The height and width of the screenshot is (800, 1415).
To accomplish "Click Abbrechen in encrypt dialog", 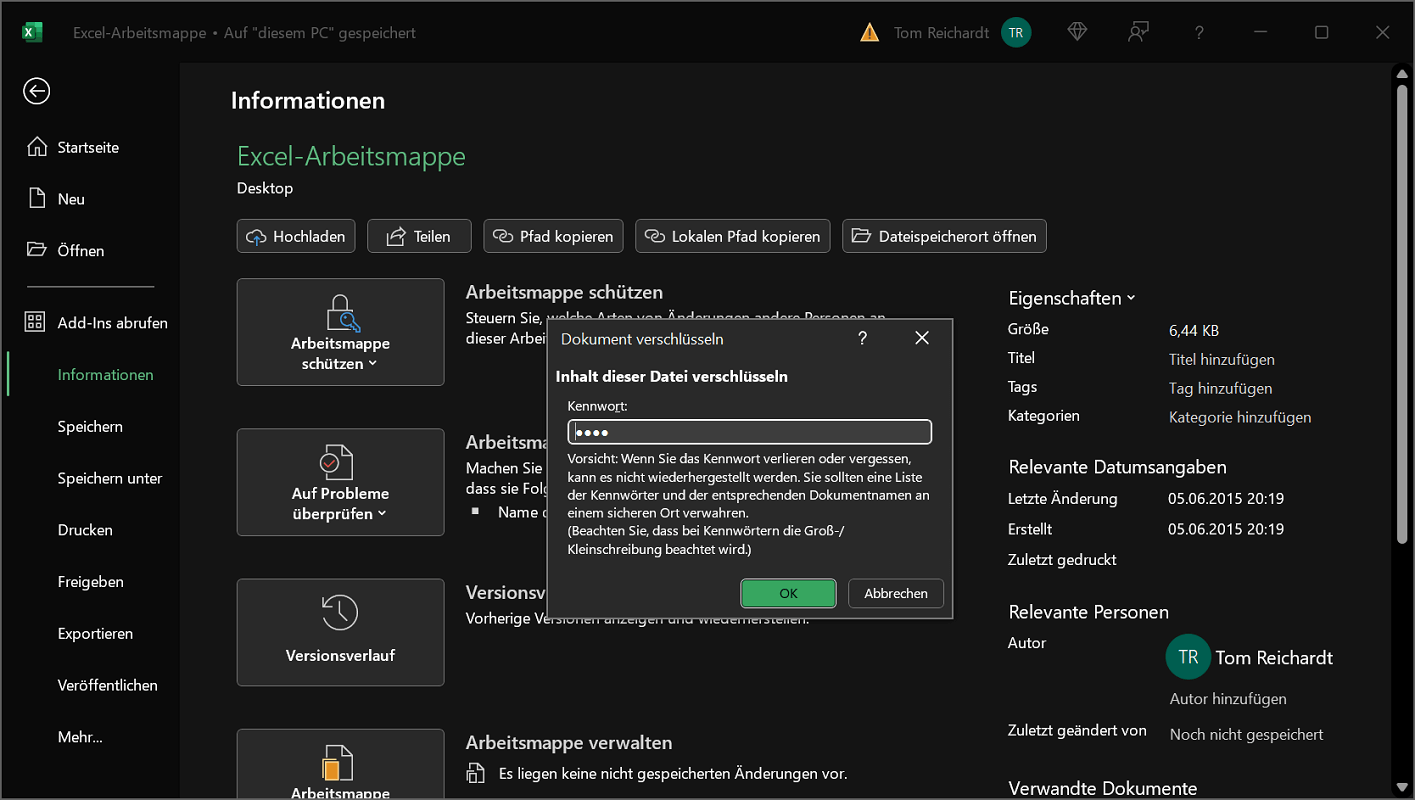I will click(x=896, y=593).
